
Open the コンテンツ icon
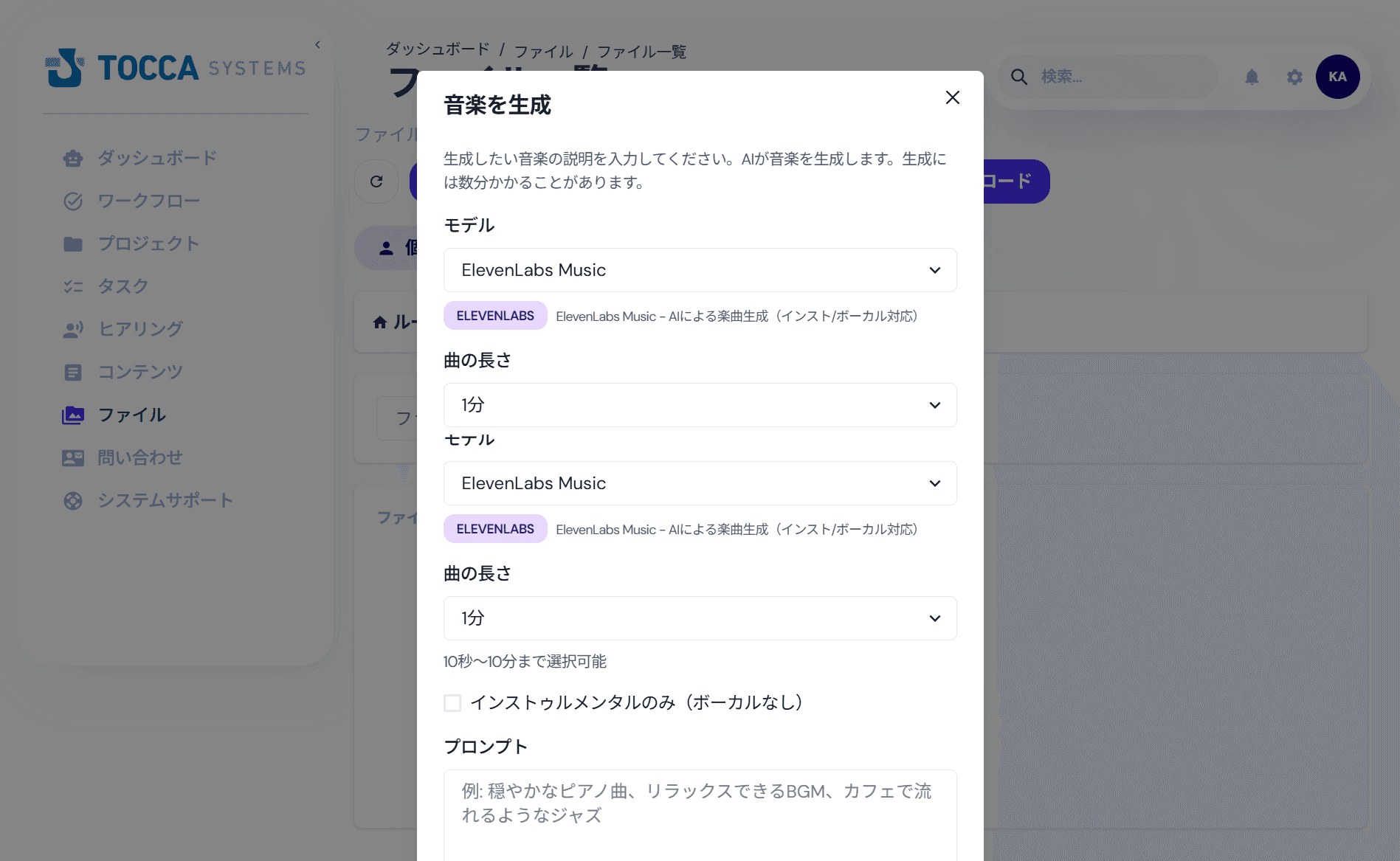(x=73, y=372)
